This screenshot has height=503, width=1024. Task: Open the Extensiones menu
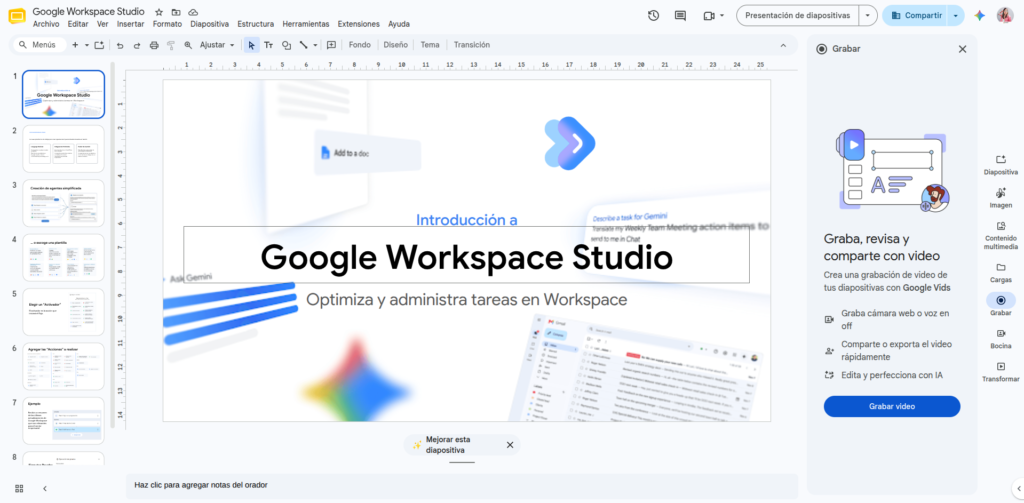tap(359, 24)
